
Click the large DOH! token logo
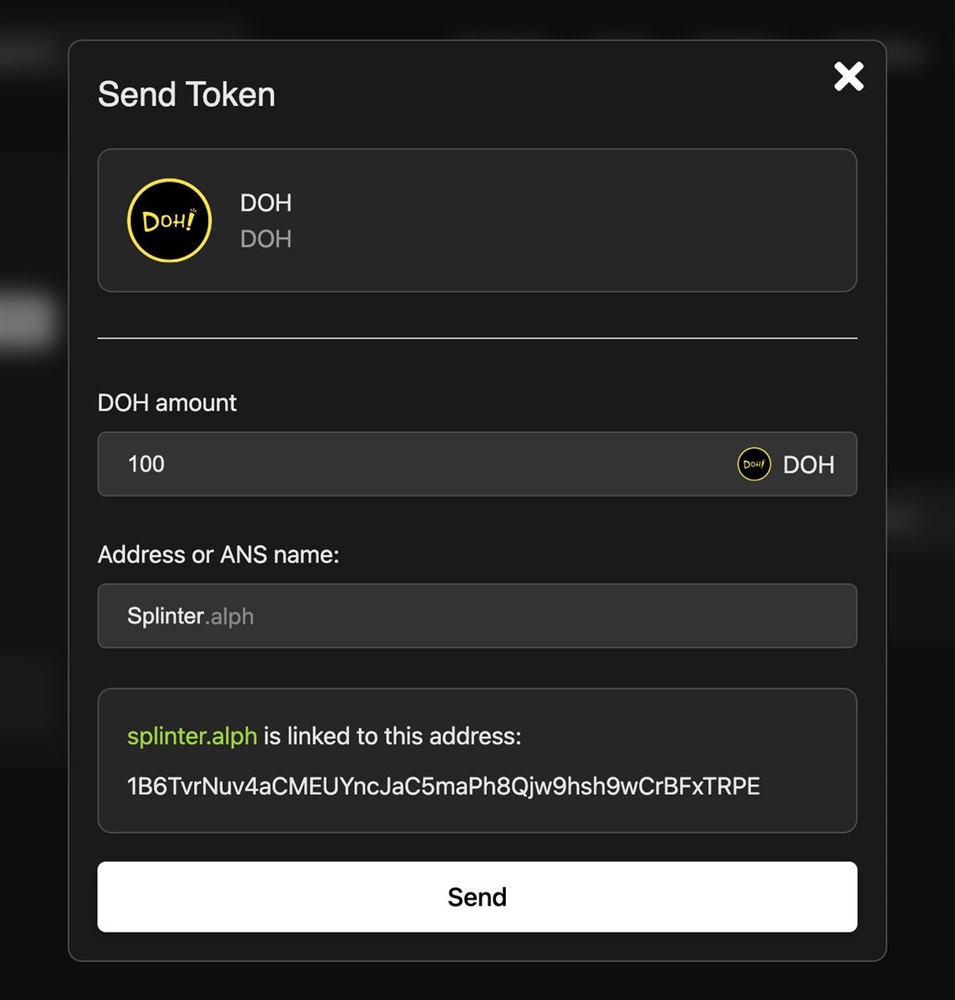(x=169, y=221)
